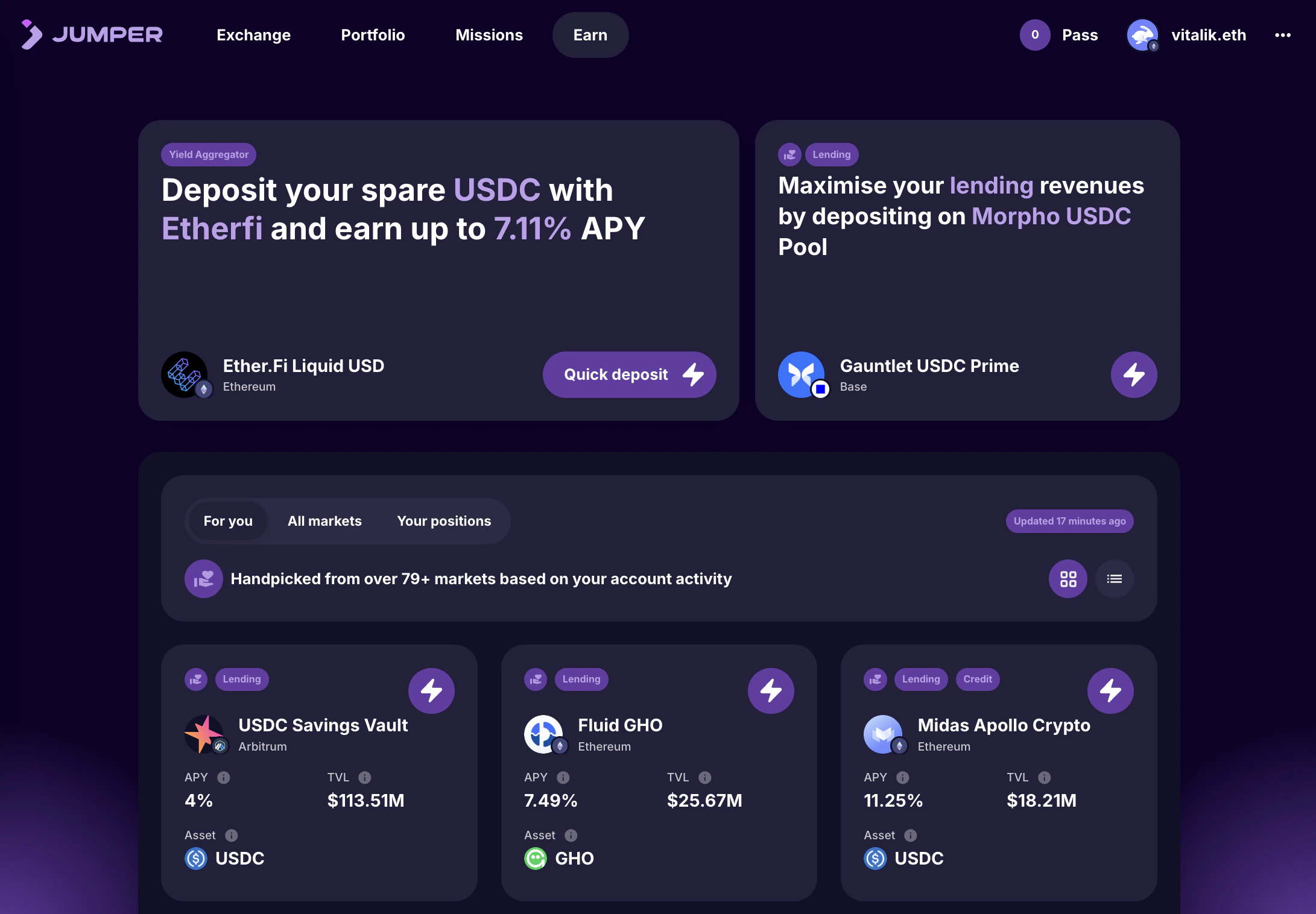Go to the Portfolio page
Viewport: 1316px width, 914px height.
coord(373,35)
